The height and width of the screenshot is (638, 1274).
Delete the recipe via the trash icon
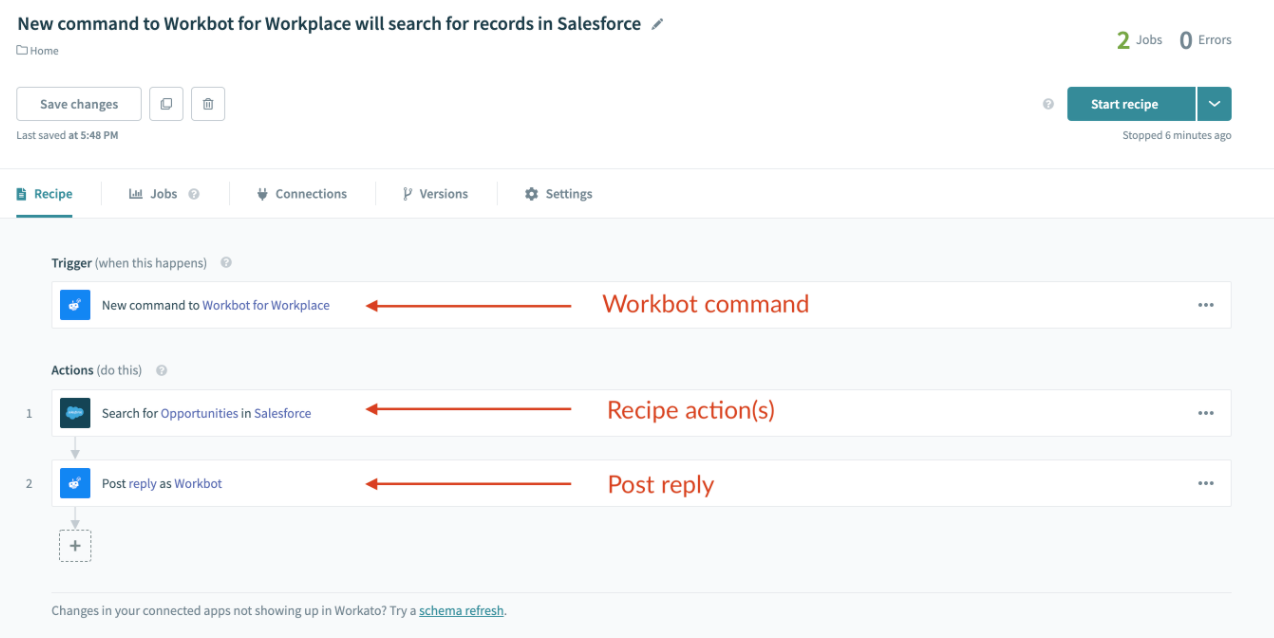208,103
